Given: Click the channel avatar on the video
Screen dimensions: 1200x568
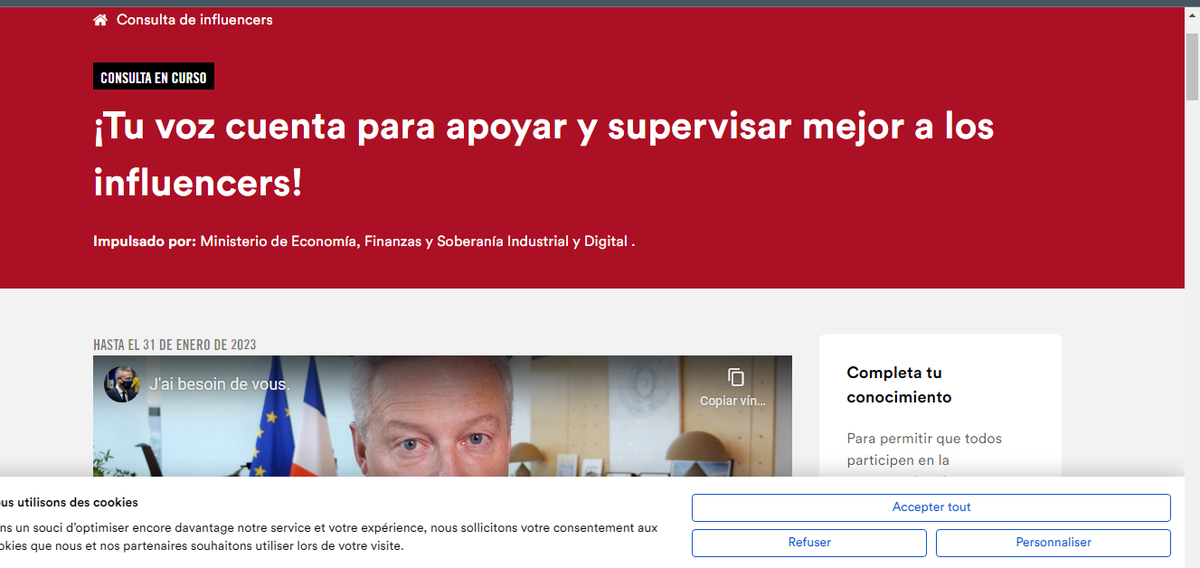Looking at the screenshot, I should coord(122,384).
